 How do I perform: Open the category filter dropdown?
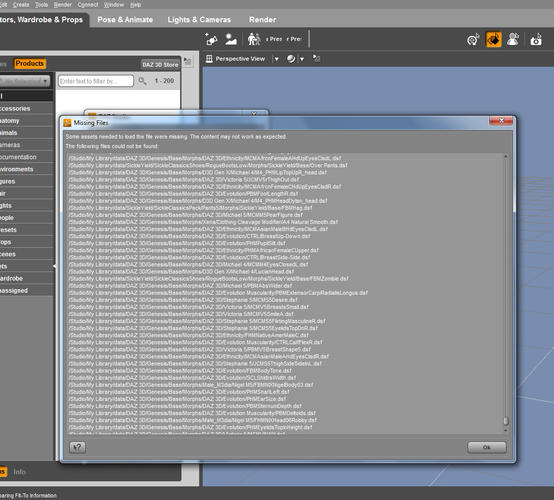[x=25, y=81]
